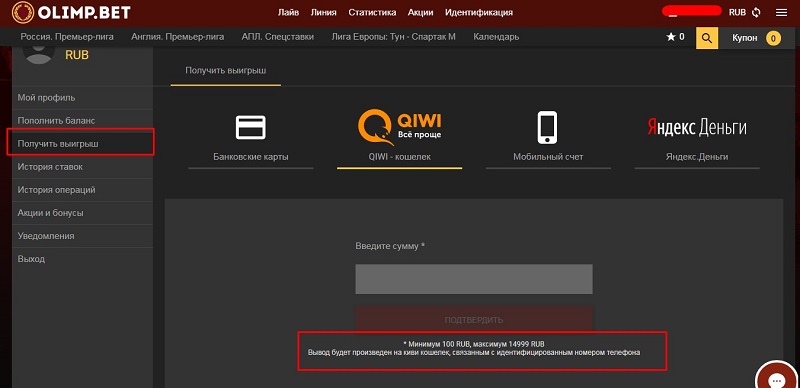Image resolution: width=800 pixels, height=388 pixels.
Task: Select the mobile phone payment icon
Action: [x=547, y=127]
